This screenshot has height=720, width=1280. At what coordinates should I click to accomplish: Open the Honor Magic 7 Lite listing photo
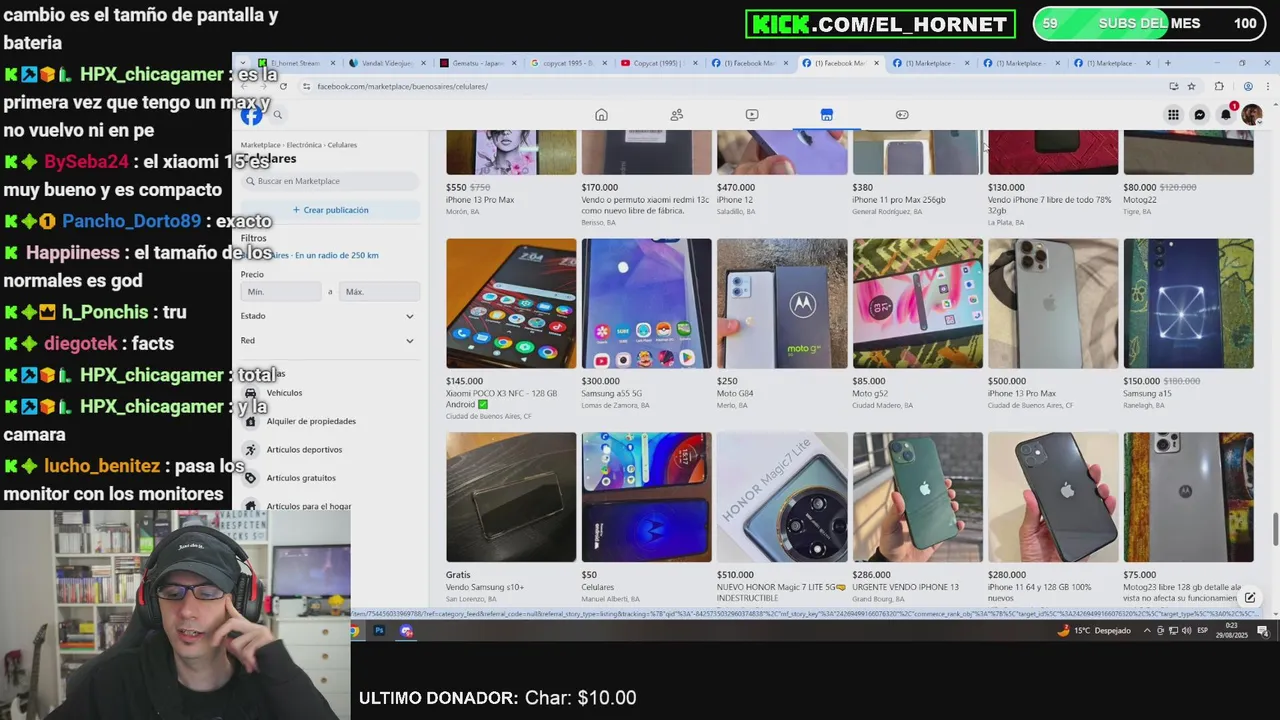pos(782,497)
